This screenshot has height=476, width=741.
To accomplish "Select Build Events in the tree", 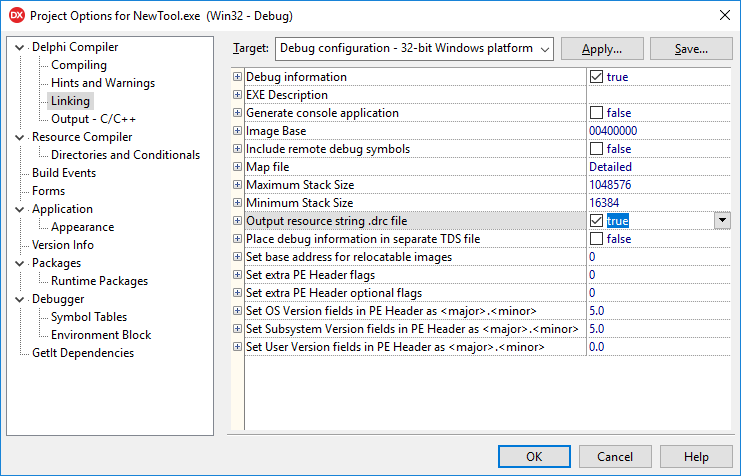I will [x=64, y=173].
